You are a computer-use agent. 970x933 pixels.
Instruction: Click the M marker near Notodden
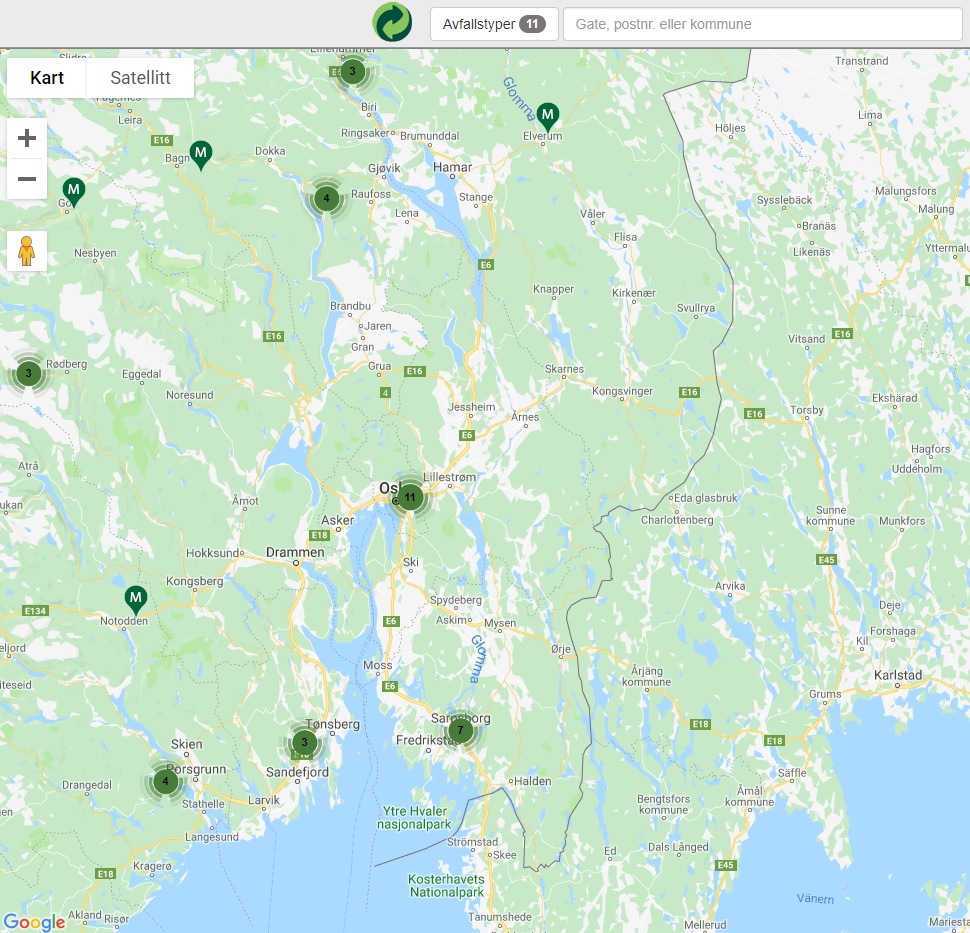tap(136, 598)
